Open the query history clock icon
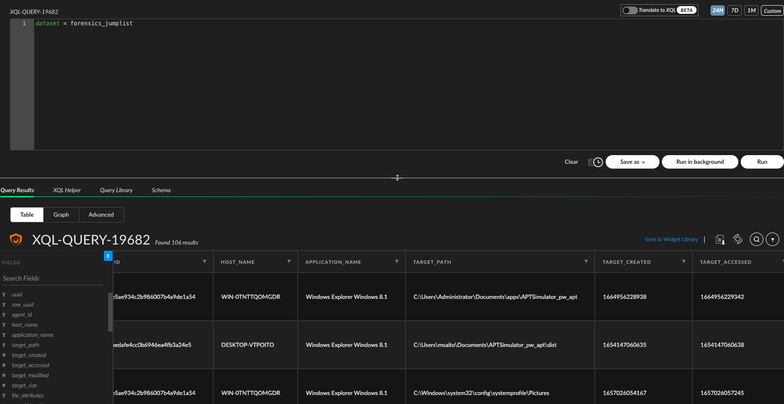The width and height of the screenshot is (784, 404). 597,162
